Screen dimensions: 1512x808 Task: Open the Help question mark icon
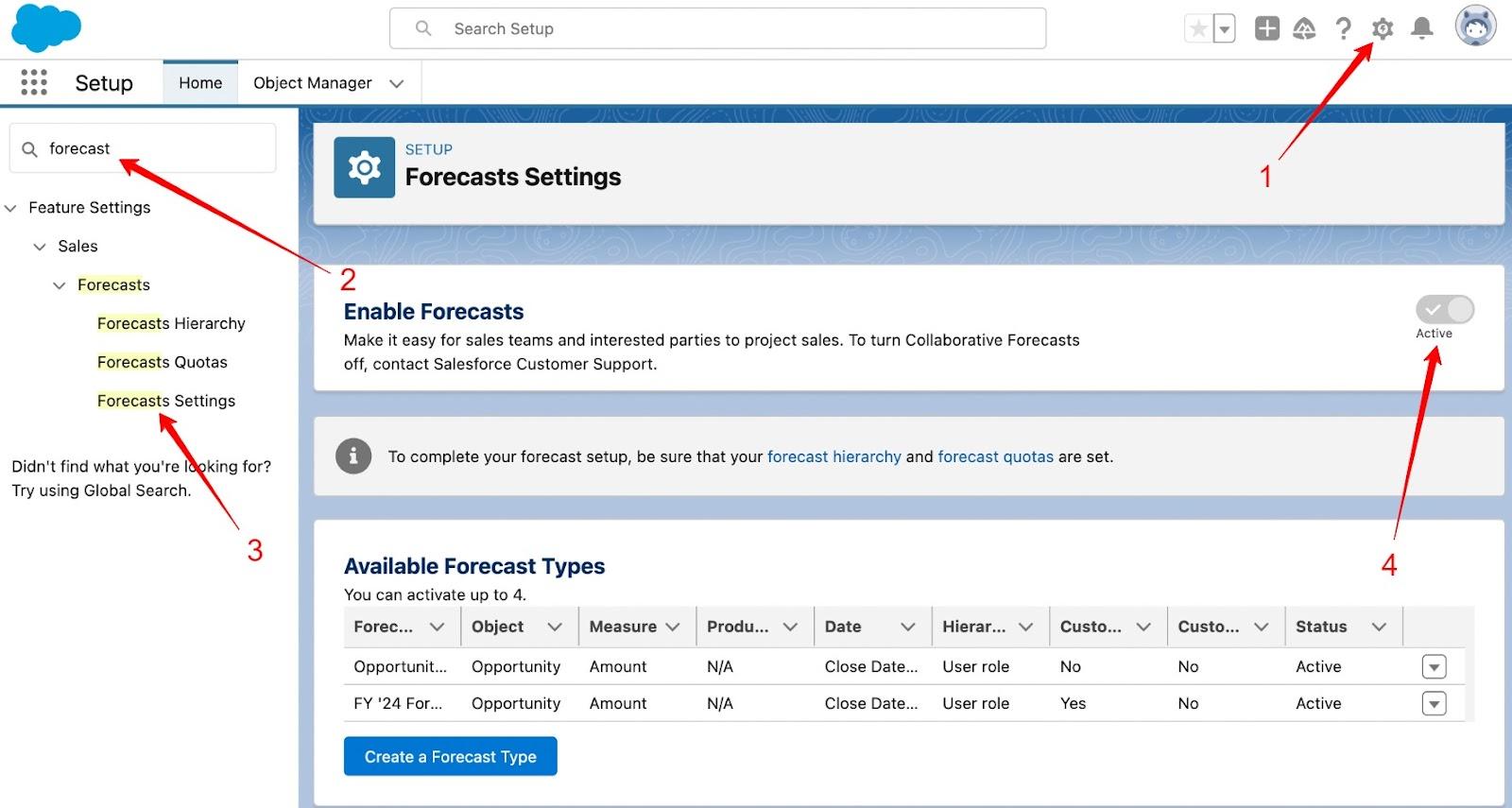(x=1343, y=29)
